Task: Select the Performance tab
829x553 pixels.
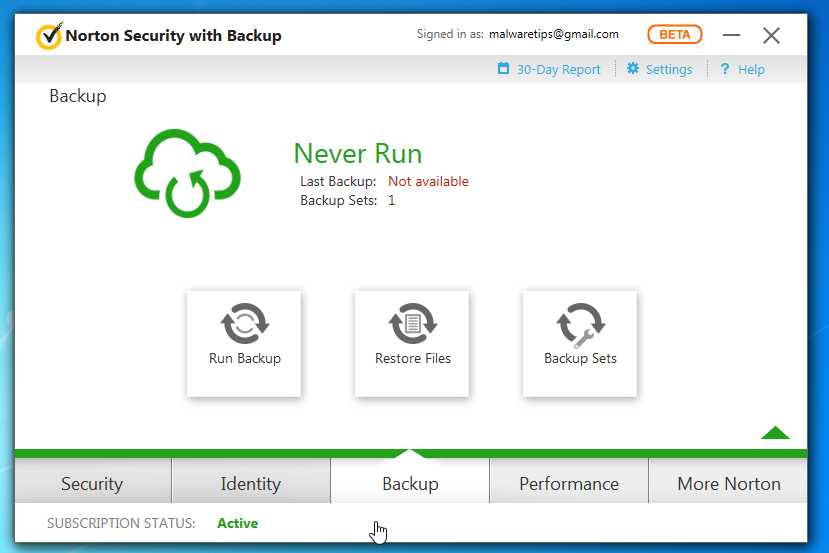Action: tap(569, 484)
